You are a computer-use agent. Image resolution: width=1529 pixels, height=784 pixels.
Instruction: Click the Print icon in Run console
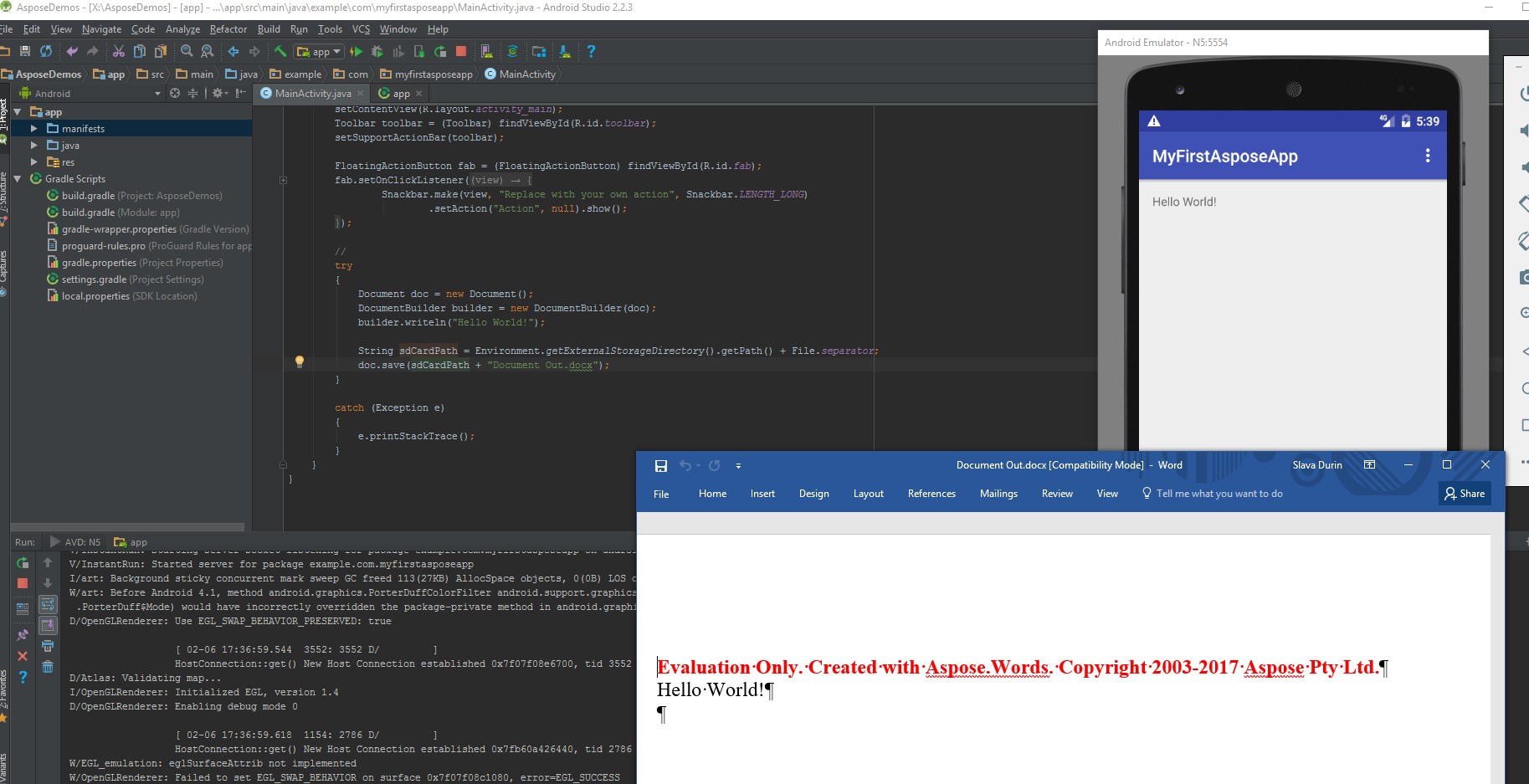coord(48,646)
